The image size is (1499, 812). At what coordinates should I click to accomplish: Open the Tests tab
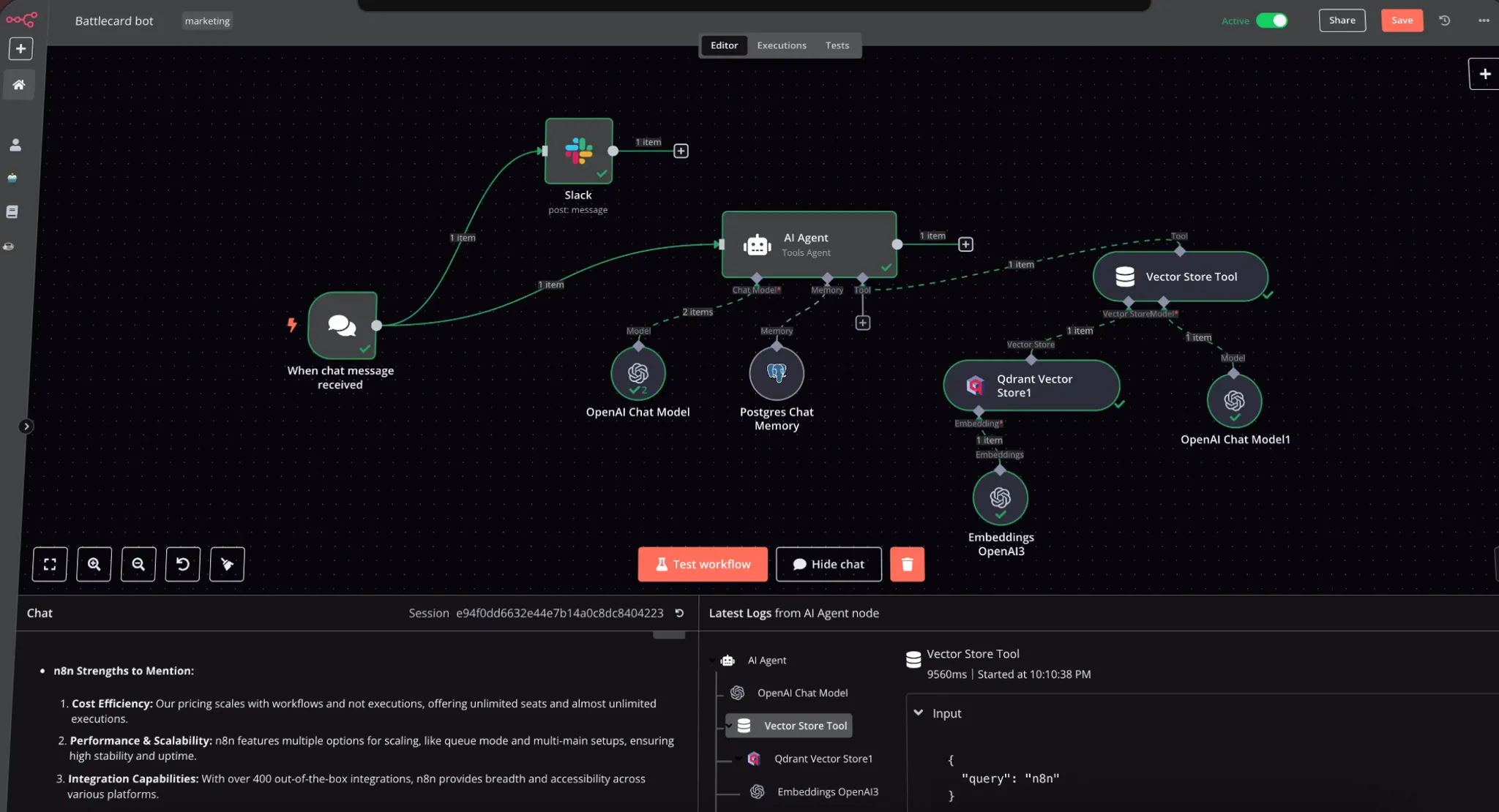(x=837, y=45)
